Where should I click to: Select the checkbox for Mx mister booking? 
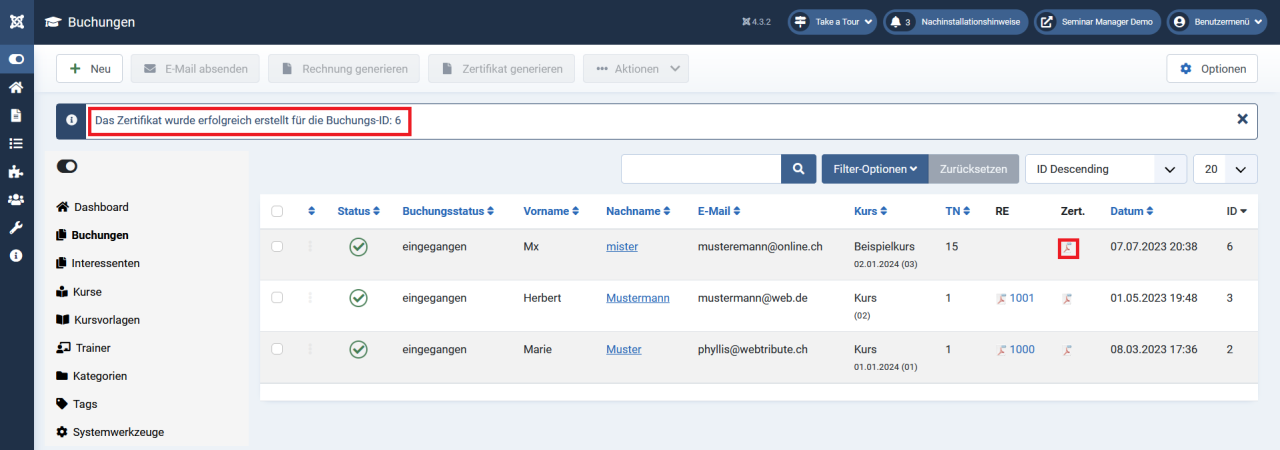(x=277, y=246)
